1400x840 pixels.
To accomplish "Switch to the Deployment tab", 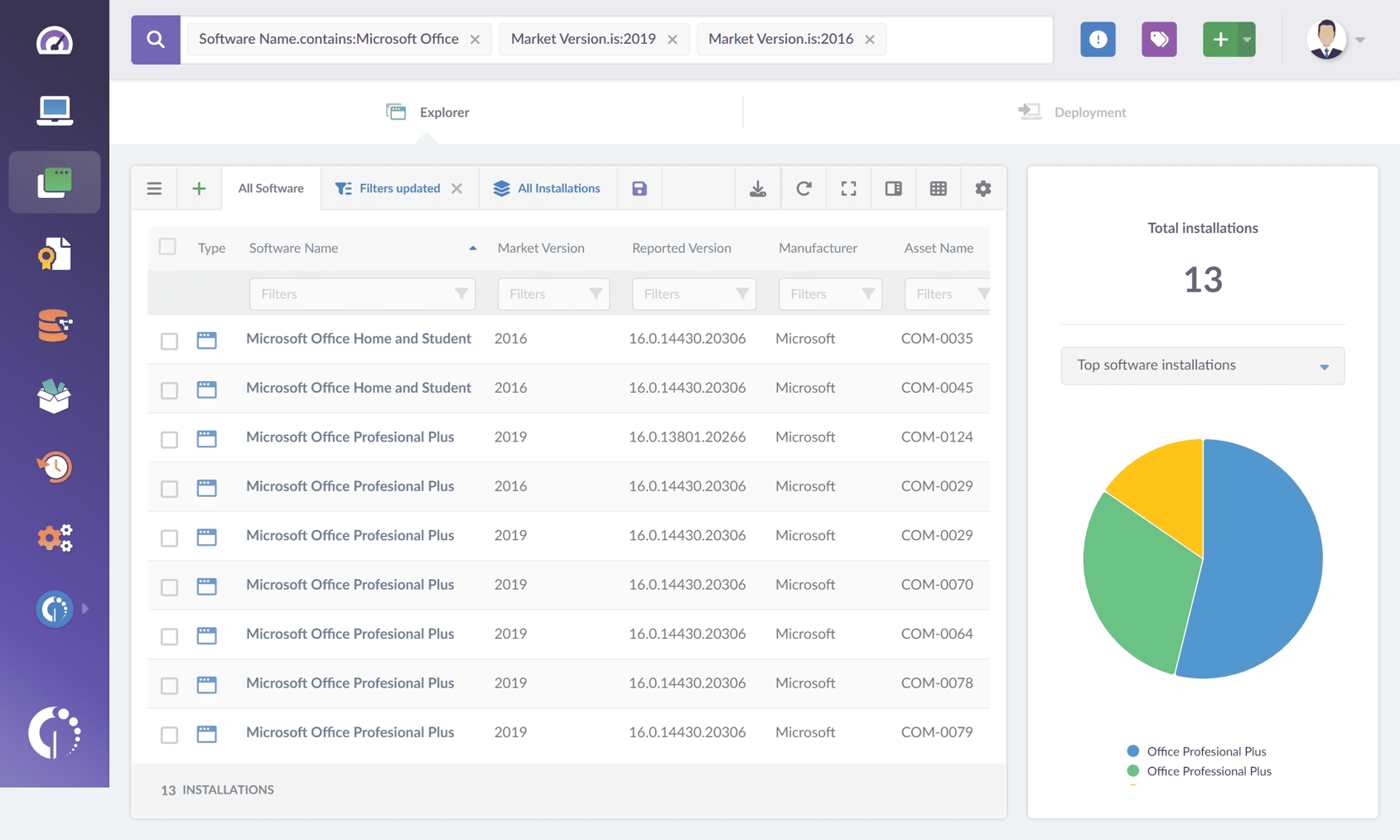I will [1073, 112].
